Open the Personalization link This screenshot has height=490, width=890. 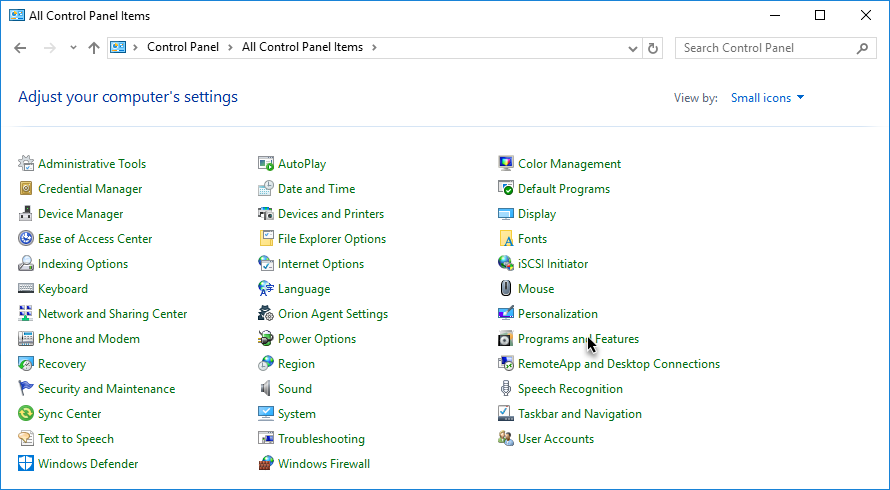coord(557,313)
